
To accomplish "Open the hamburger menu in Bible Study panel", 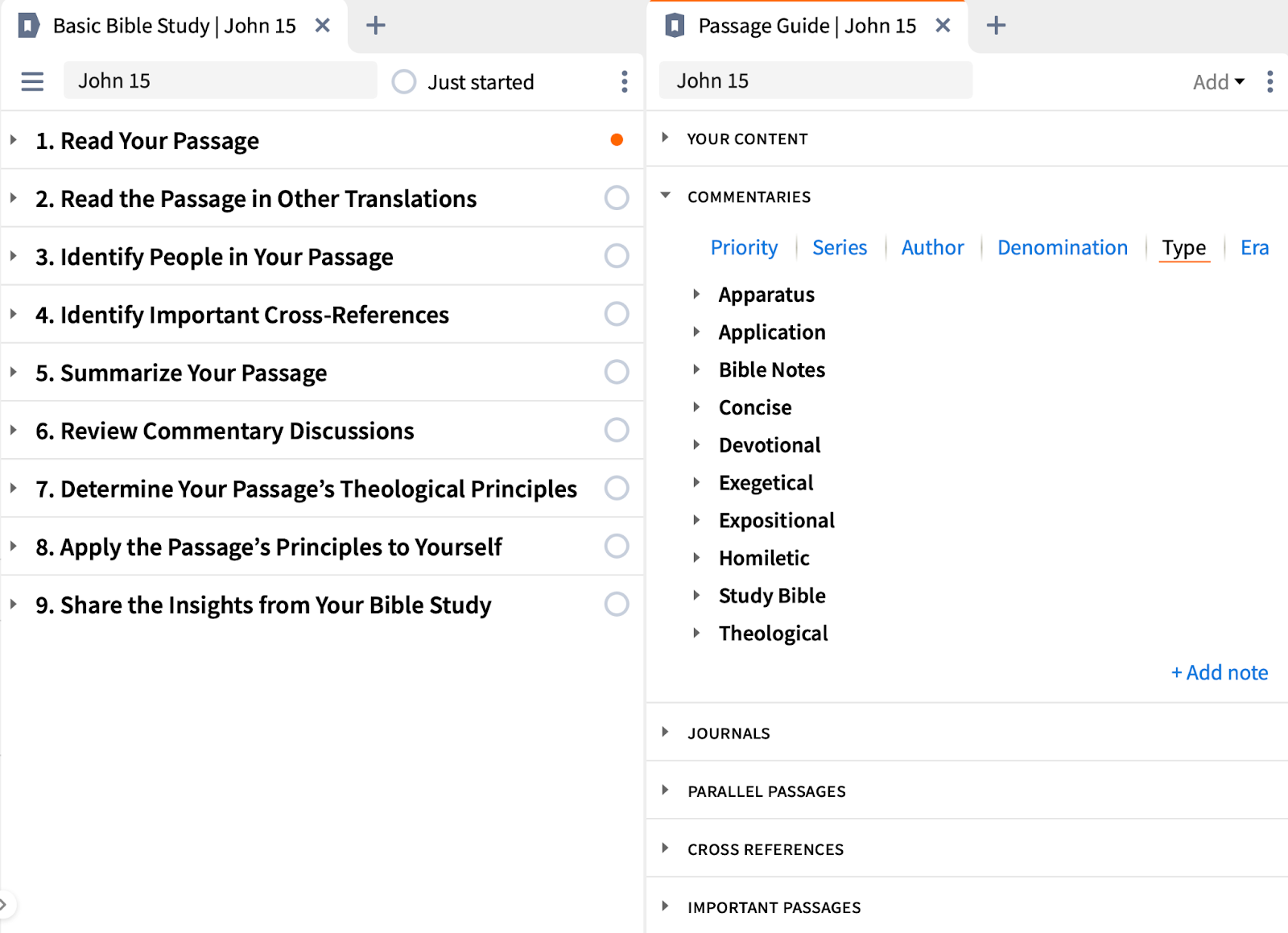I will [32, 81].
